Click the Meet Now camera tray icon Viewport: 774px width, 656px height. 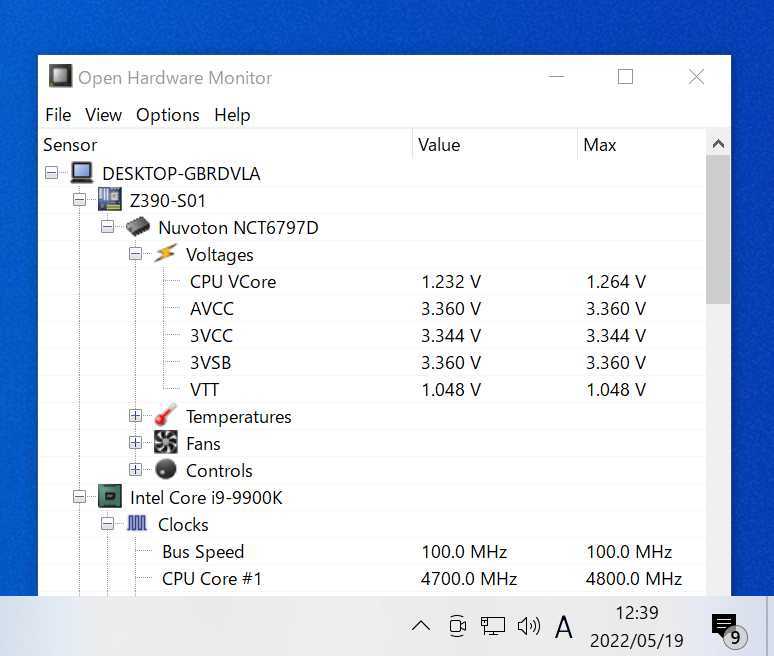458,626
